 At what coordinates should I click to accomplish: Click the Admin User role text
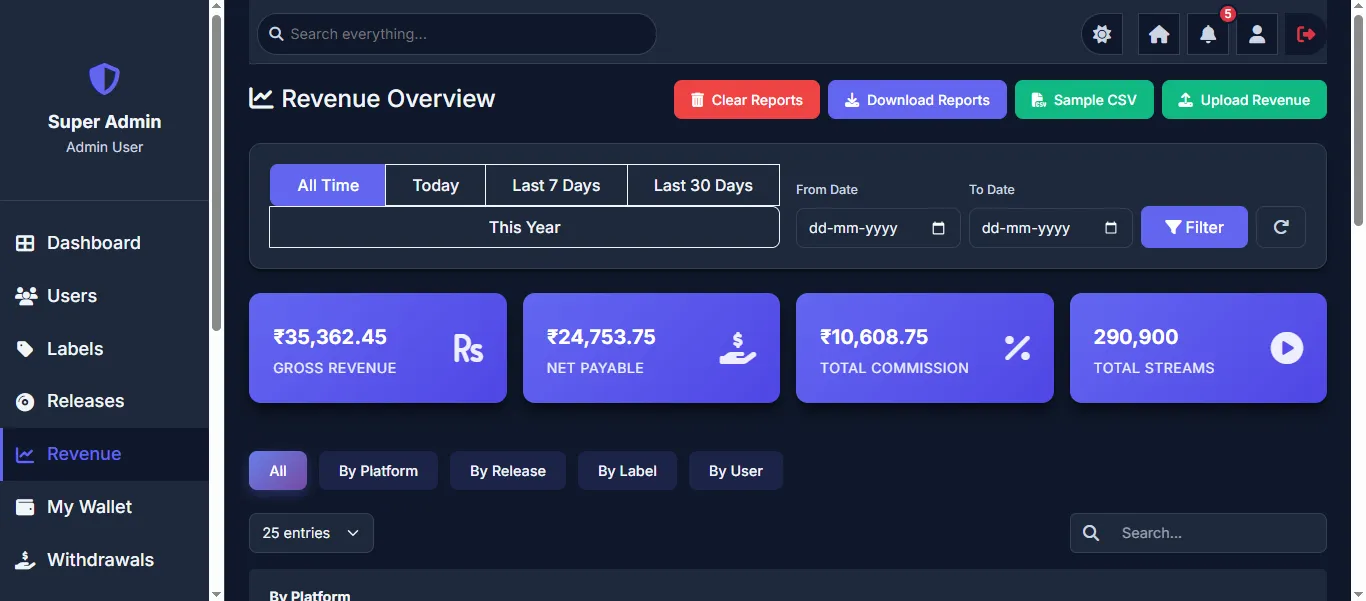(x=104, y=147)
